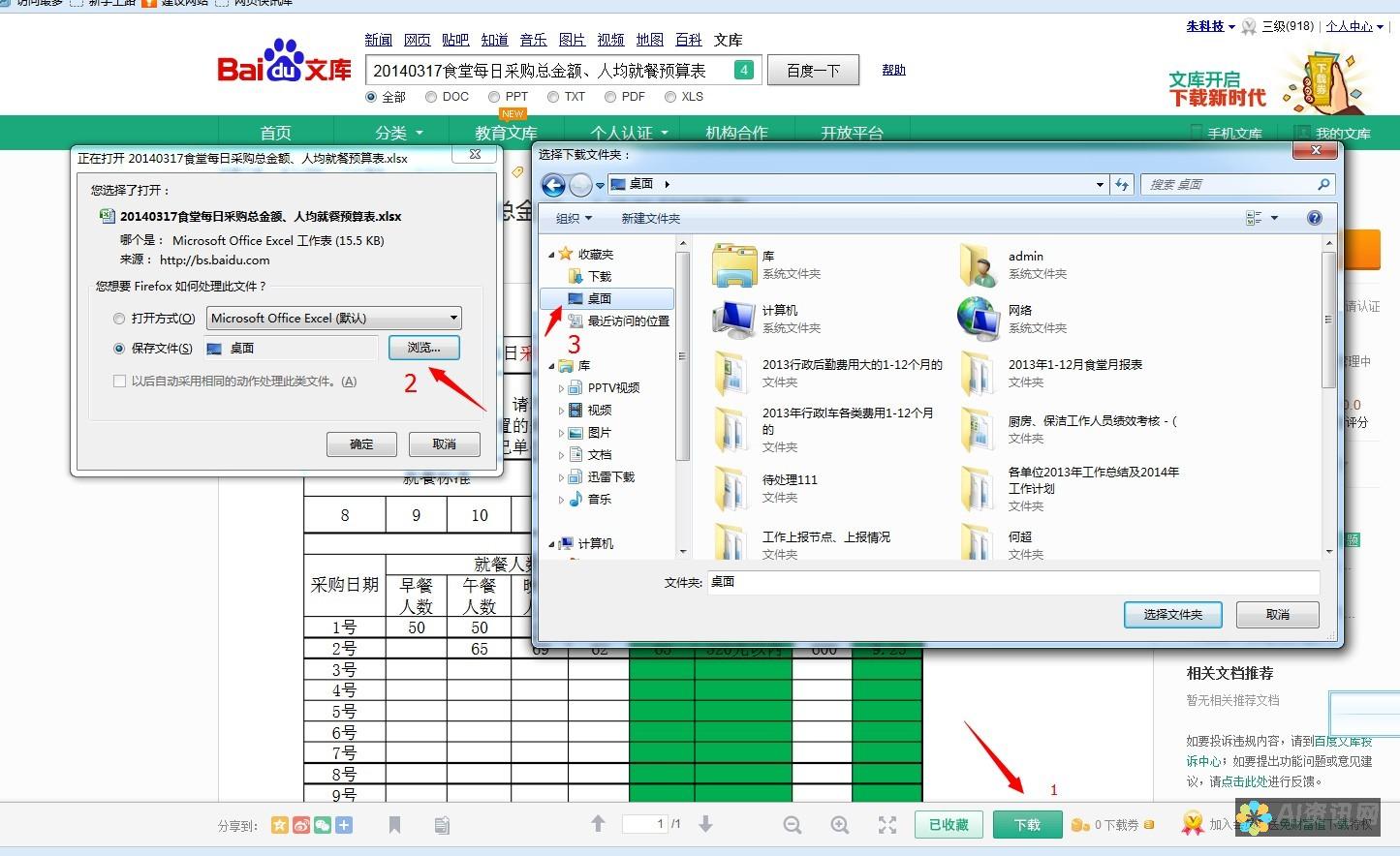Select the PDF file type radio
The image size is (1400, 856).
[x=610, y=97]
